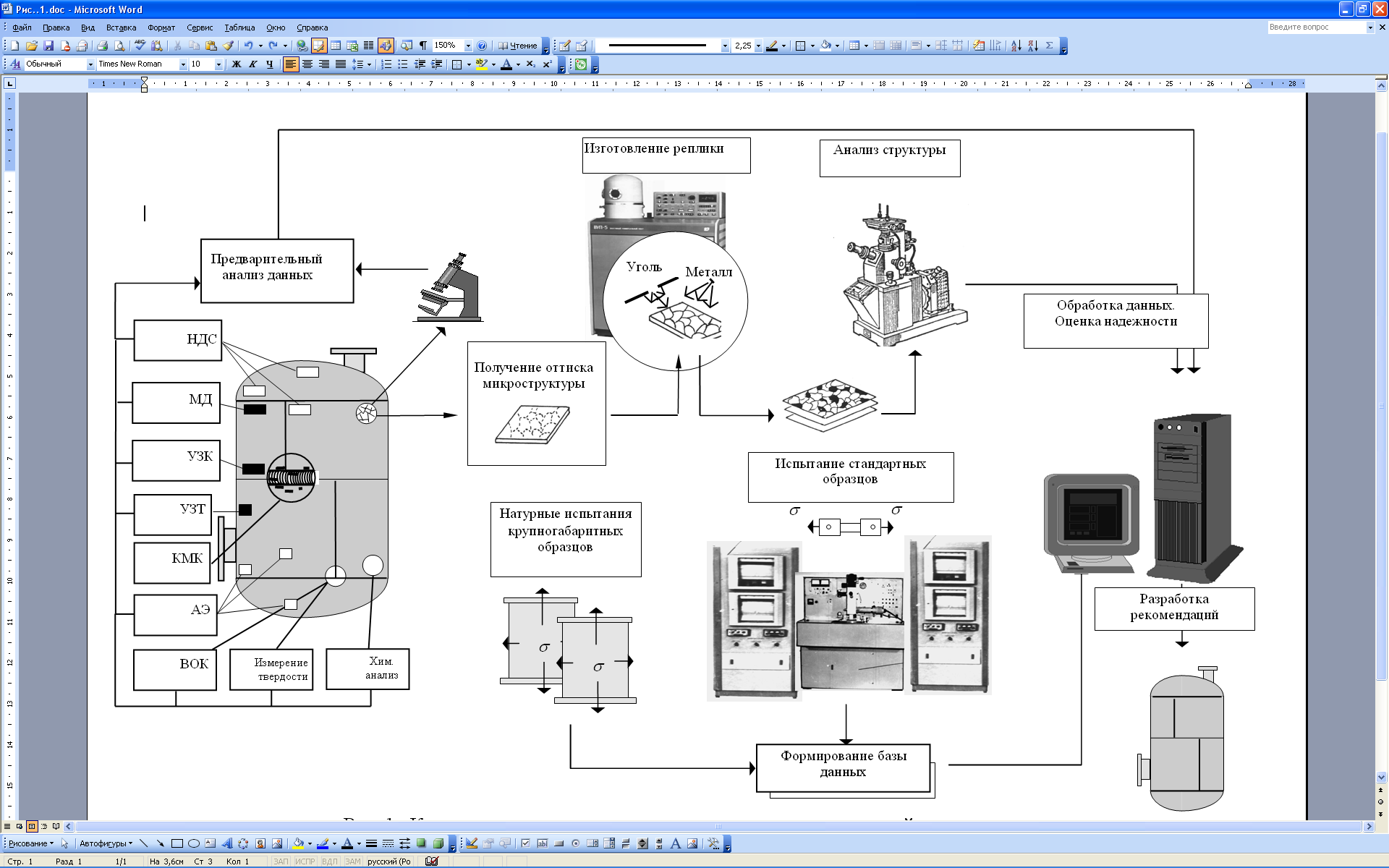Image resolution: width=1389 pixels, height=868 pixels.
Task: Print the document via printer icon
Action: pyautogui.click(x=102, y=46)
